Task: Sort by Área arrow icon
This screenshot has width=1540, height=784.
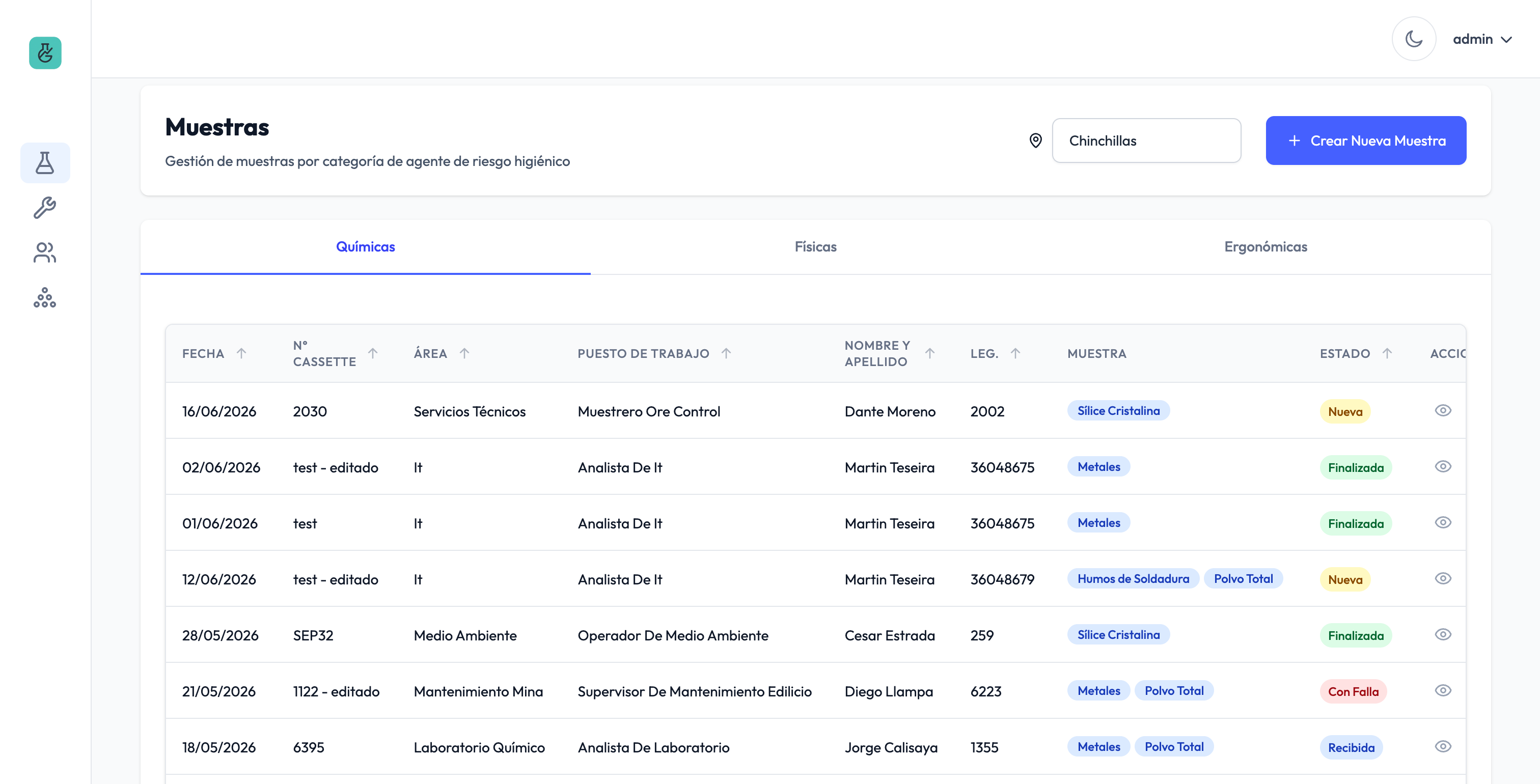Action: [464, 353]
